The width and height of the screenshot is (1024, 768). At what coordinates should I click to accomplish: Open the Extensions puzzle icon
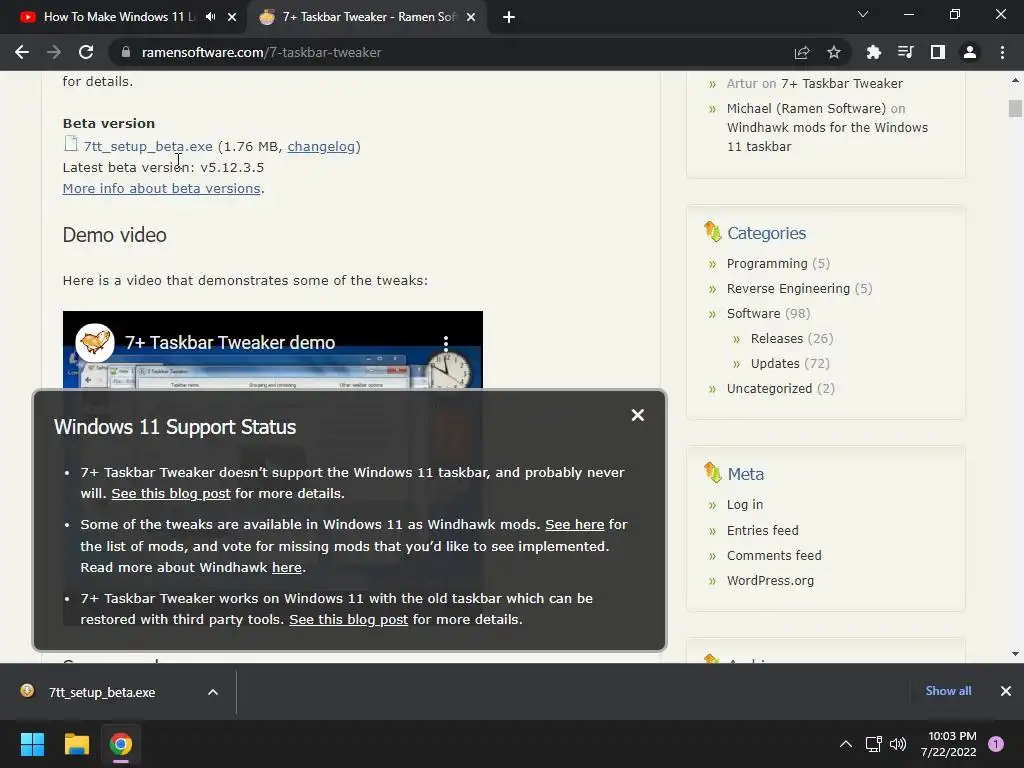[873, 52]
